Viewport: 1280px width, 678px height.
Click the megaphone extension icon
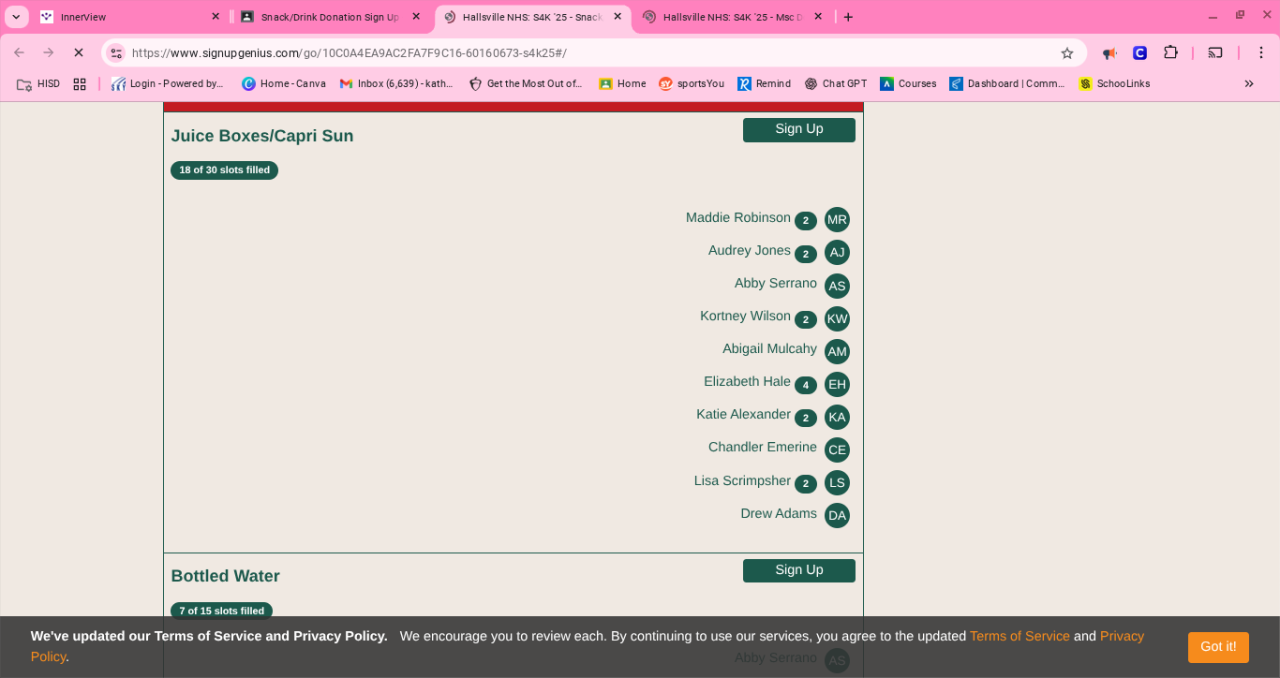(1109, 53)
